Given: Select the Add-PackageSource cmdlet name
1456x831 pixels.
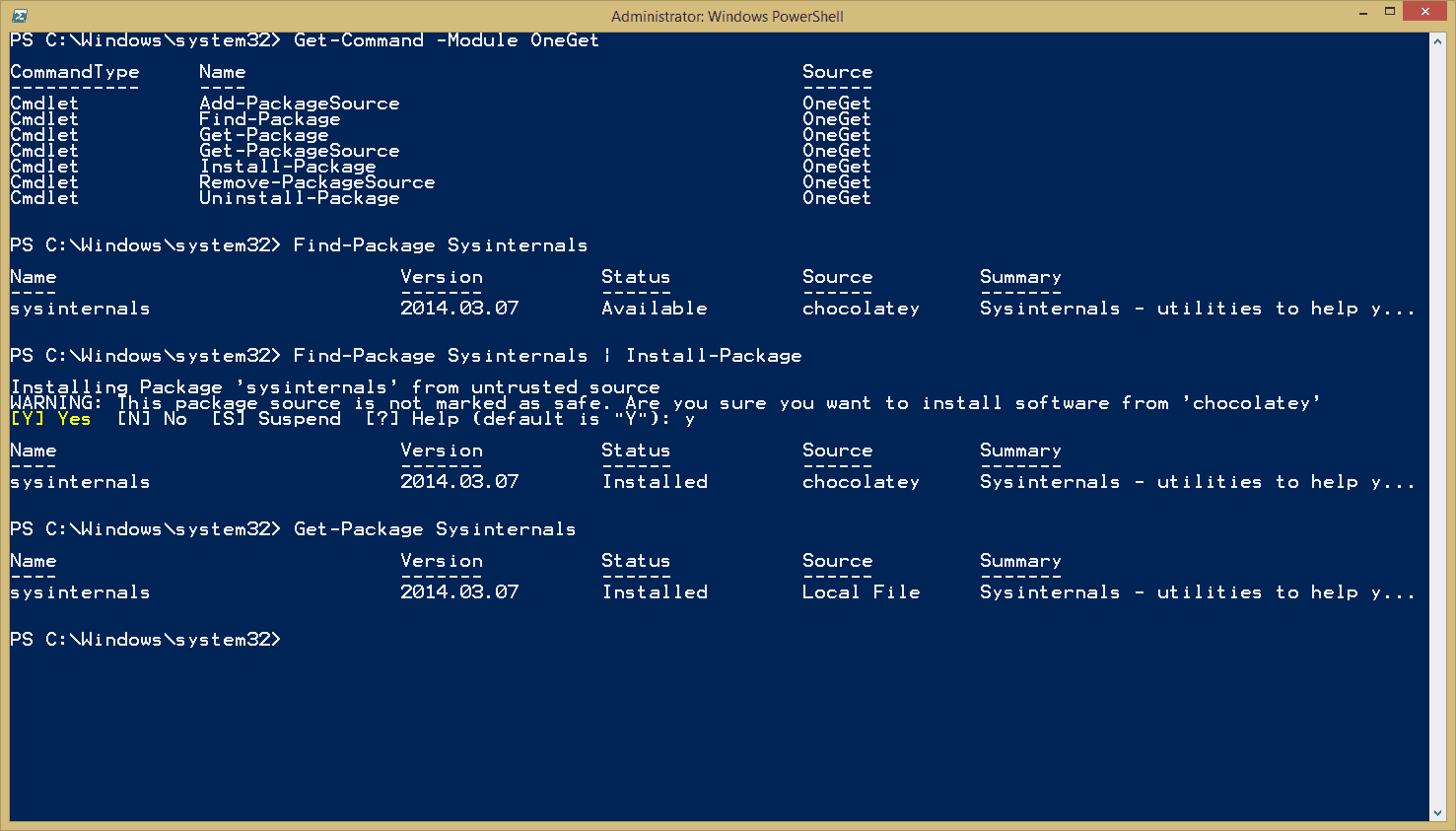Looking at the screenshot, I should (x=300, y=103).
